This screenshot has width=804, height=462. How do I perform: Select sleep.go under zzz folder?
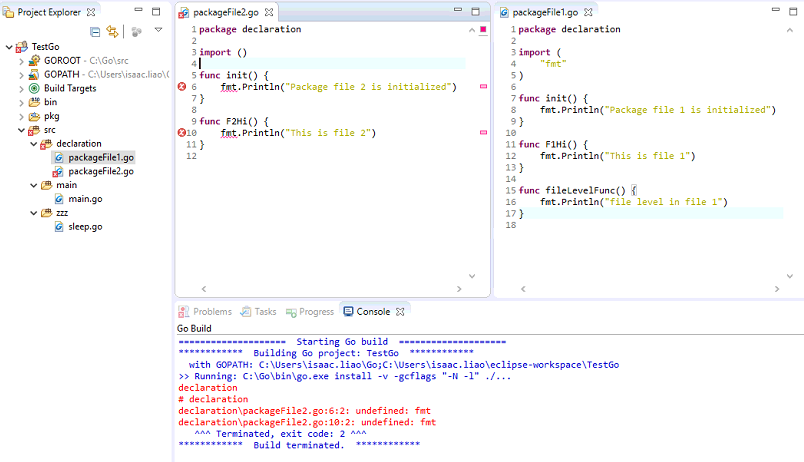pyautogui.click(x=84, y=227)
